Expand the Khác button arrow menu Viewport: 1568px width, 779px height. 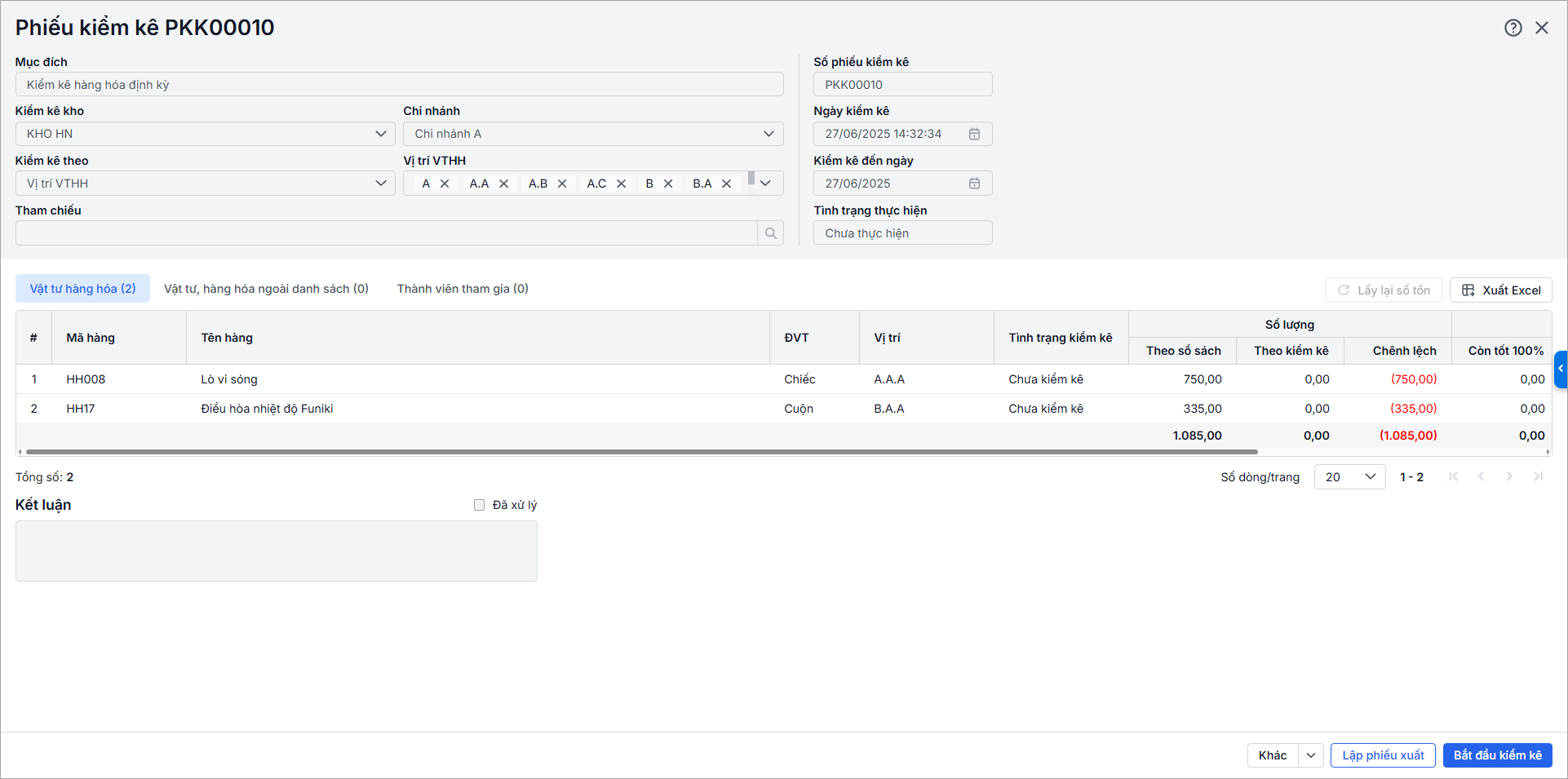(x=1310, y=755)
